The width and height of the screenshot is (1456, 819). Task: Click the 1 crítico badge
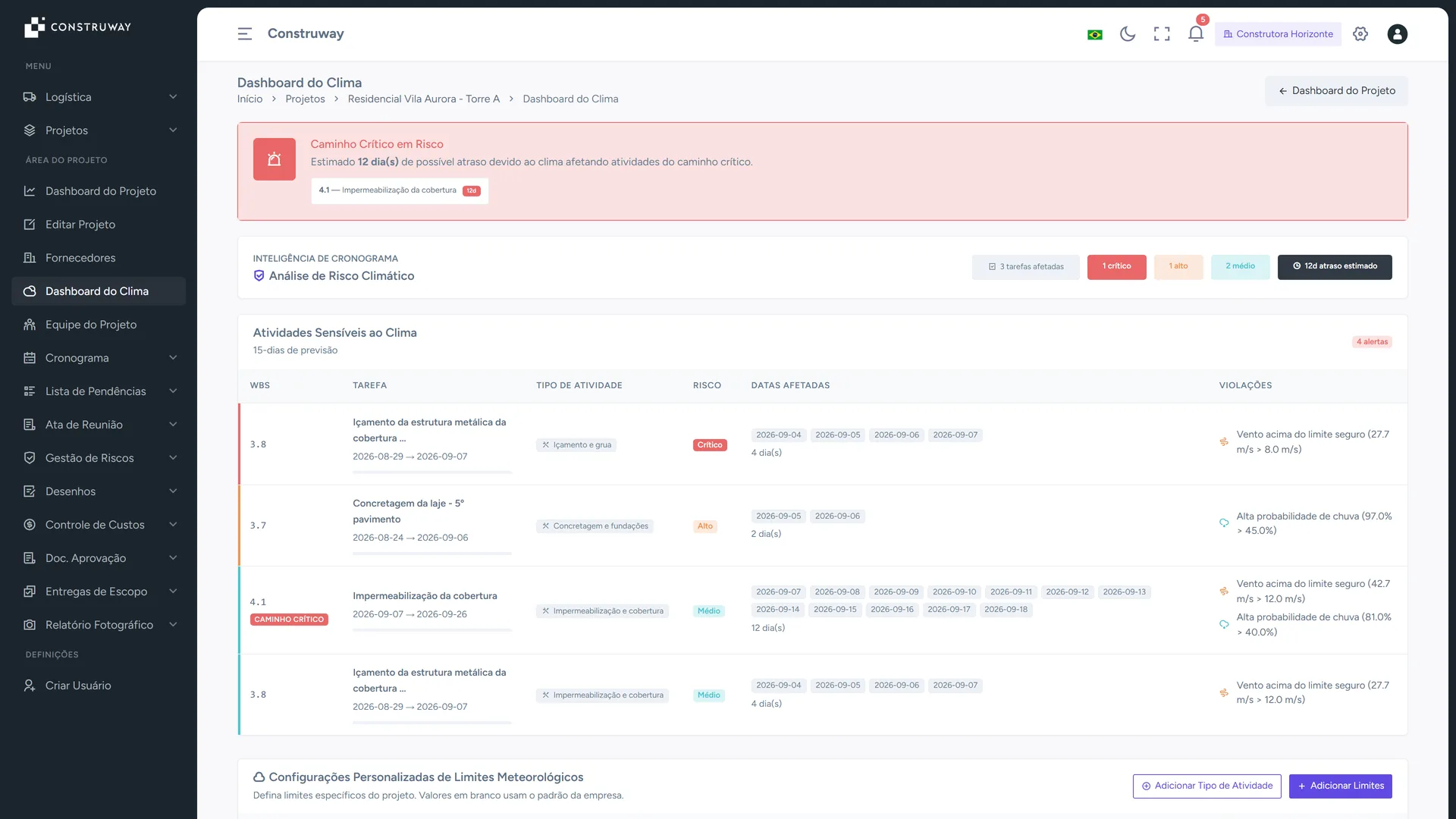[x=1116, y=267]
